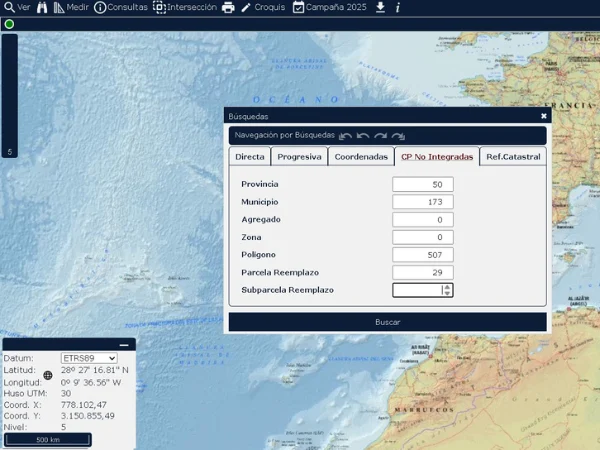
Task: Click the printer icon
Action: (x=228, y=7)
